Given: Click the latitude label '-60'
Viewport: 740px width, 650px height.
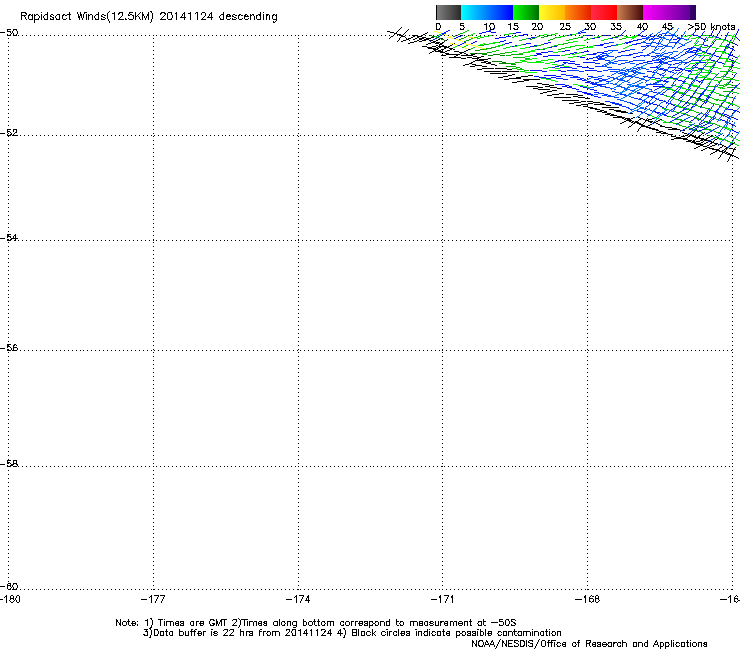Looking at the screenshot, I should tap(9, 586).
